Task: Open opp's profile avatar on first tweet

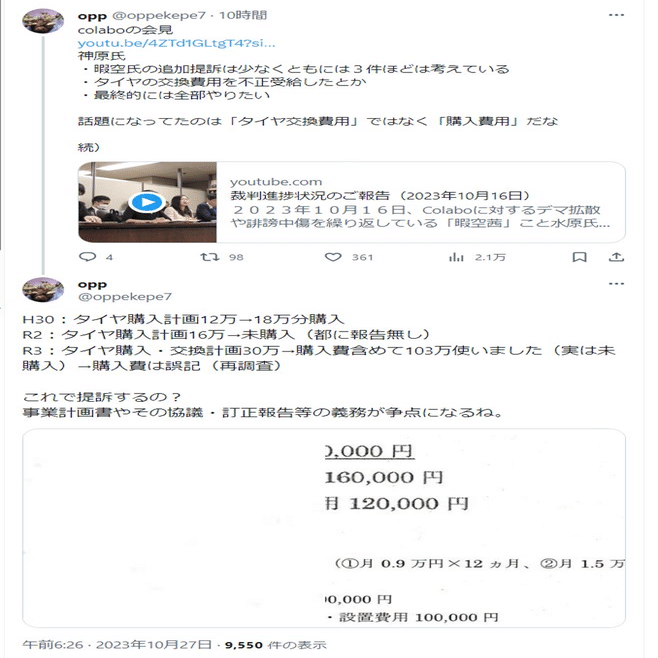Action: click(x=43, y=20)
